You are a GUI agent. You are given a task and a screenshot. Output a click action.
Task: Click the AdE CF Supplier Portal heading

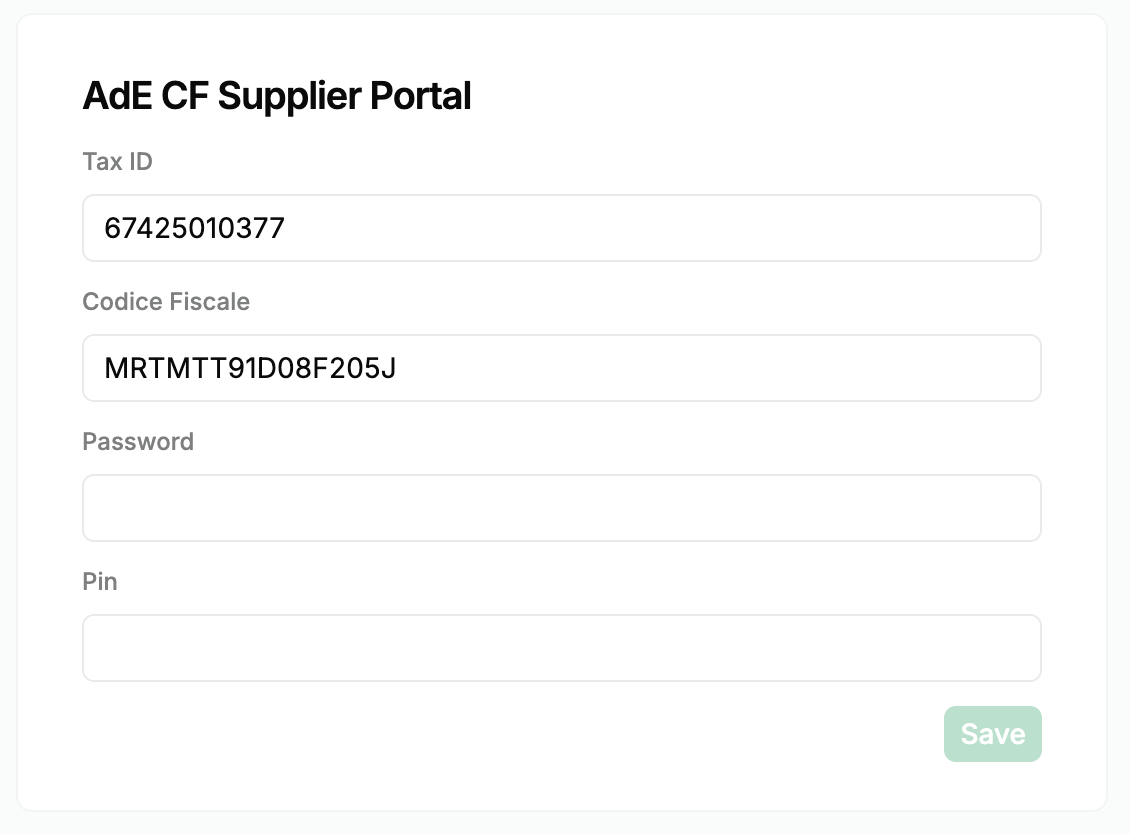(277, 96)
